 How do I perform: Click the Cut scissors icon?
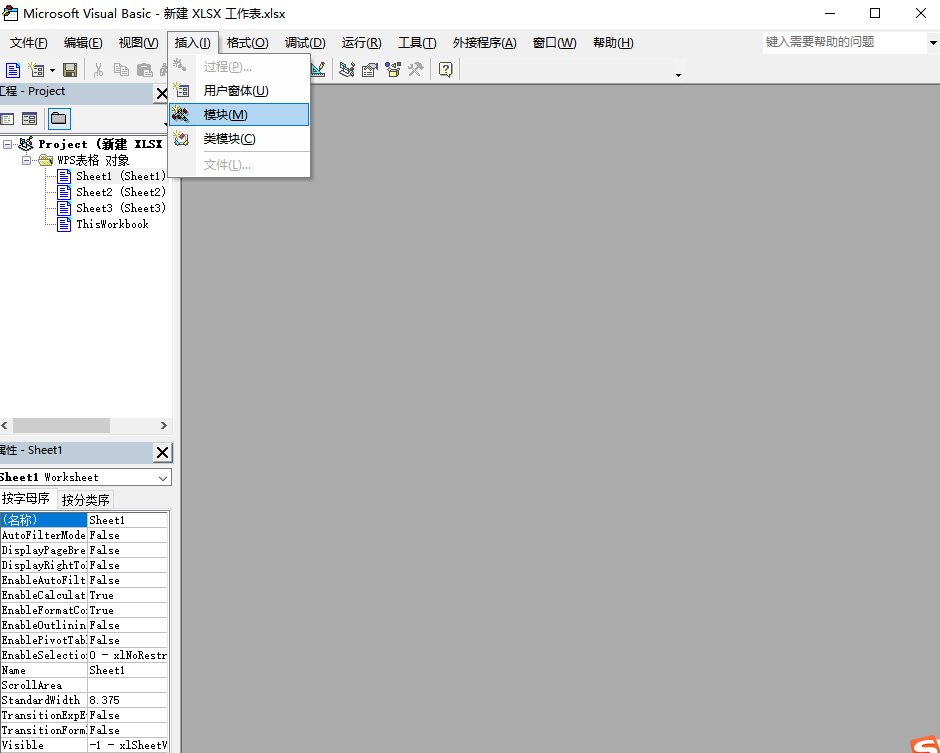click(98, 70)
